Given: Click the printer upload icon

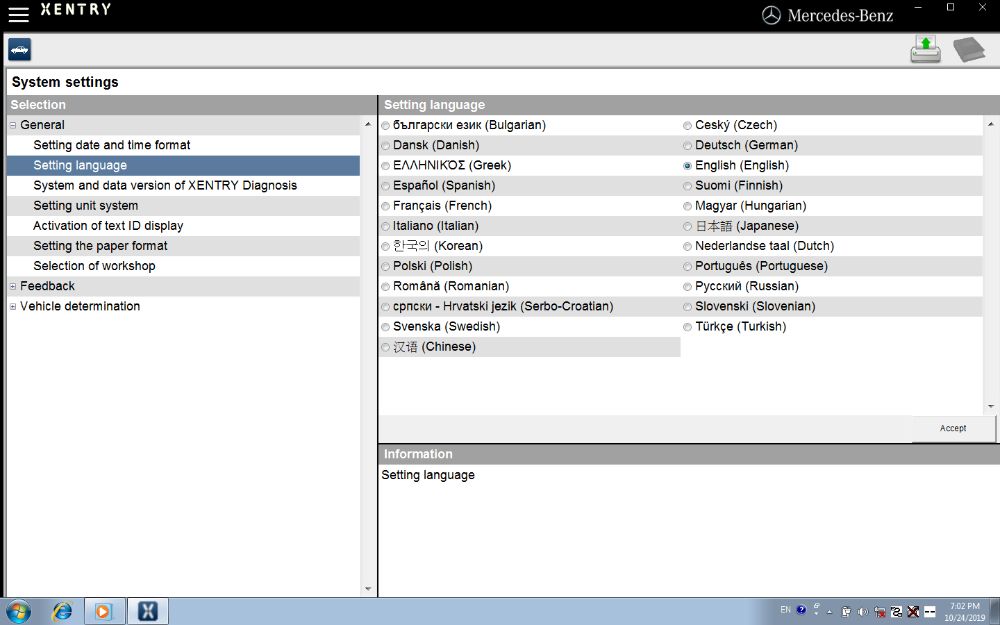Looking at the screenshot, I should click(925, 49).
